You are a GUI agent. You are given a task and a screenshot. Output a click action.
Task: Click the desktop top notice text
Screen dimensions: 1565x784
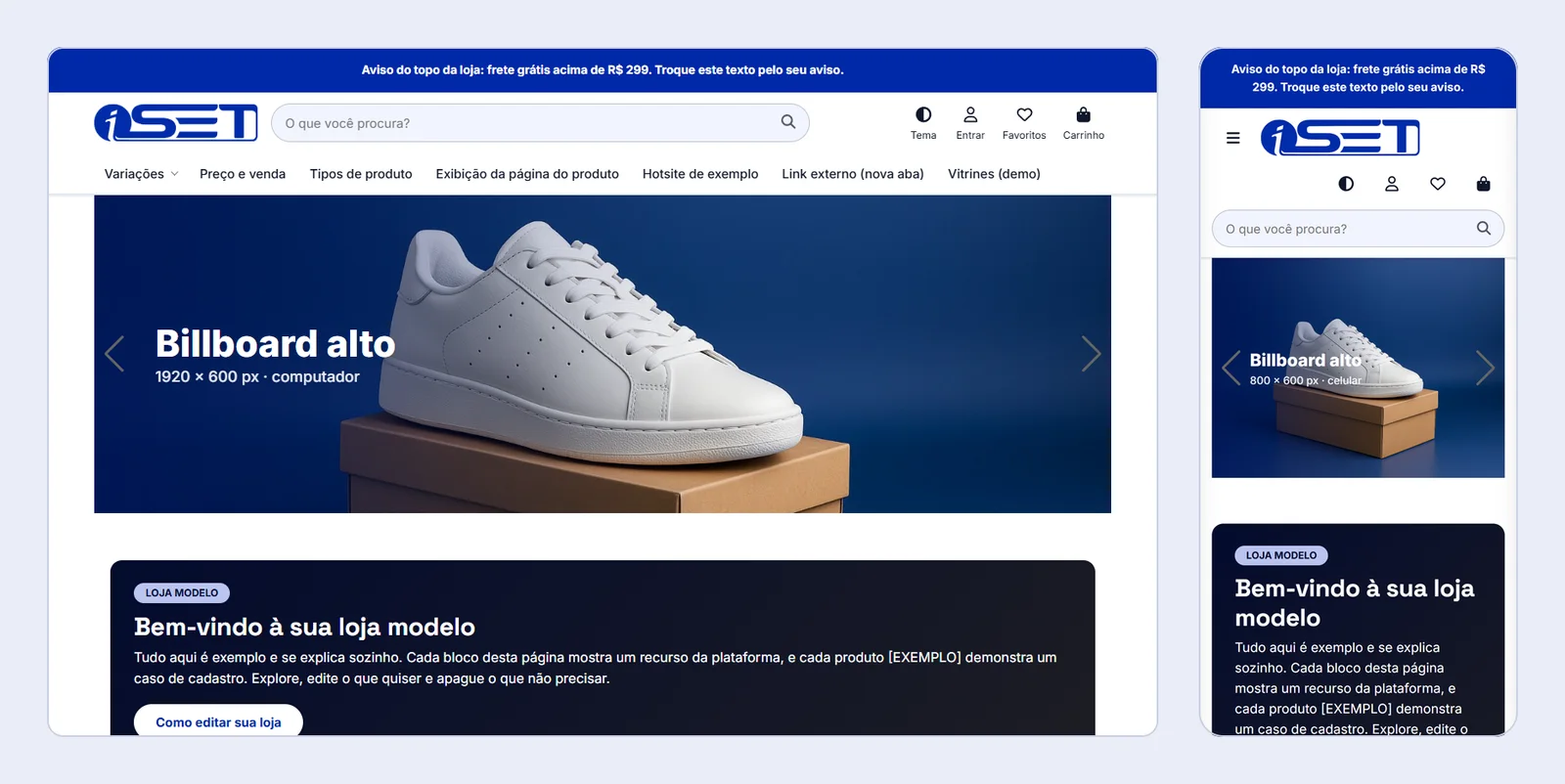603,70
